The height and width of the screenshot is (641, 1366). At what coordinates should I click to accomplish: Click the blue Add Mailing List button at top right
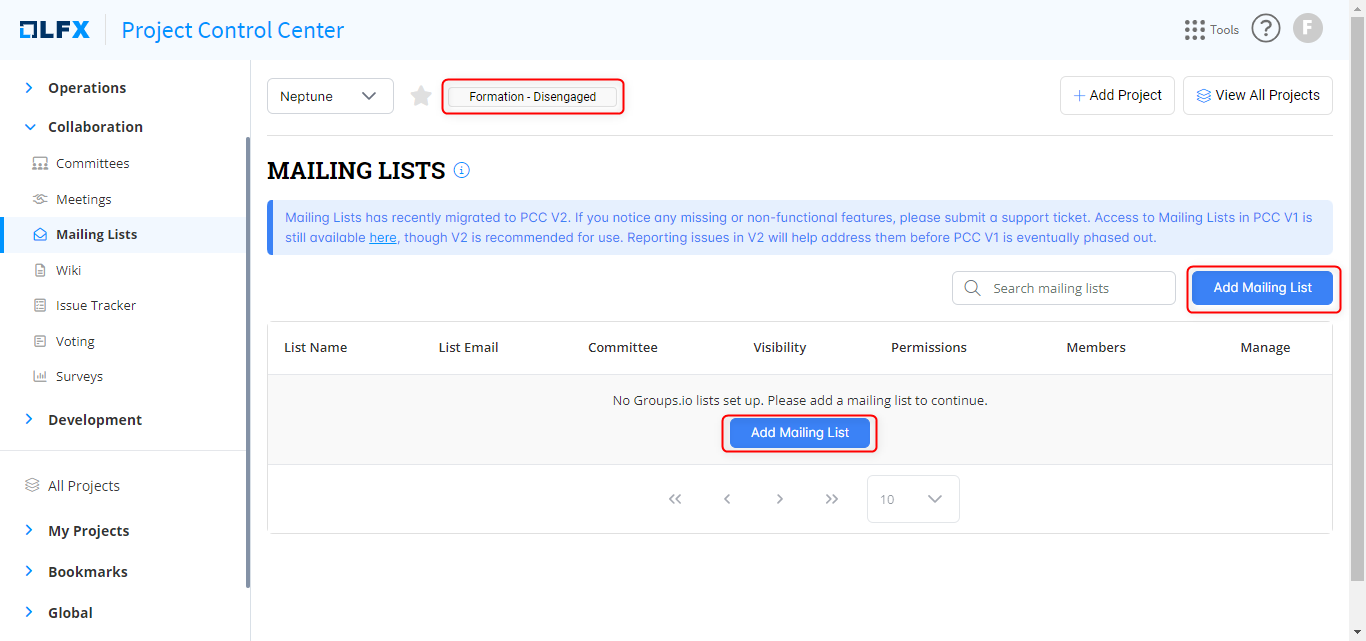[x=1262, y=288]
